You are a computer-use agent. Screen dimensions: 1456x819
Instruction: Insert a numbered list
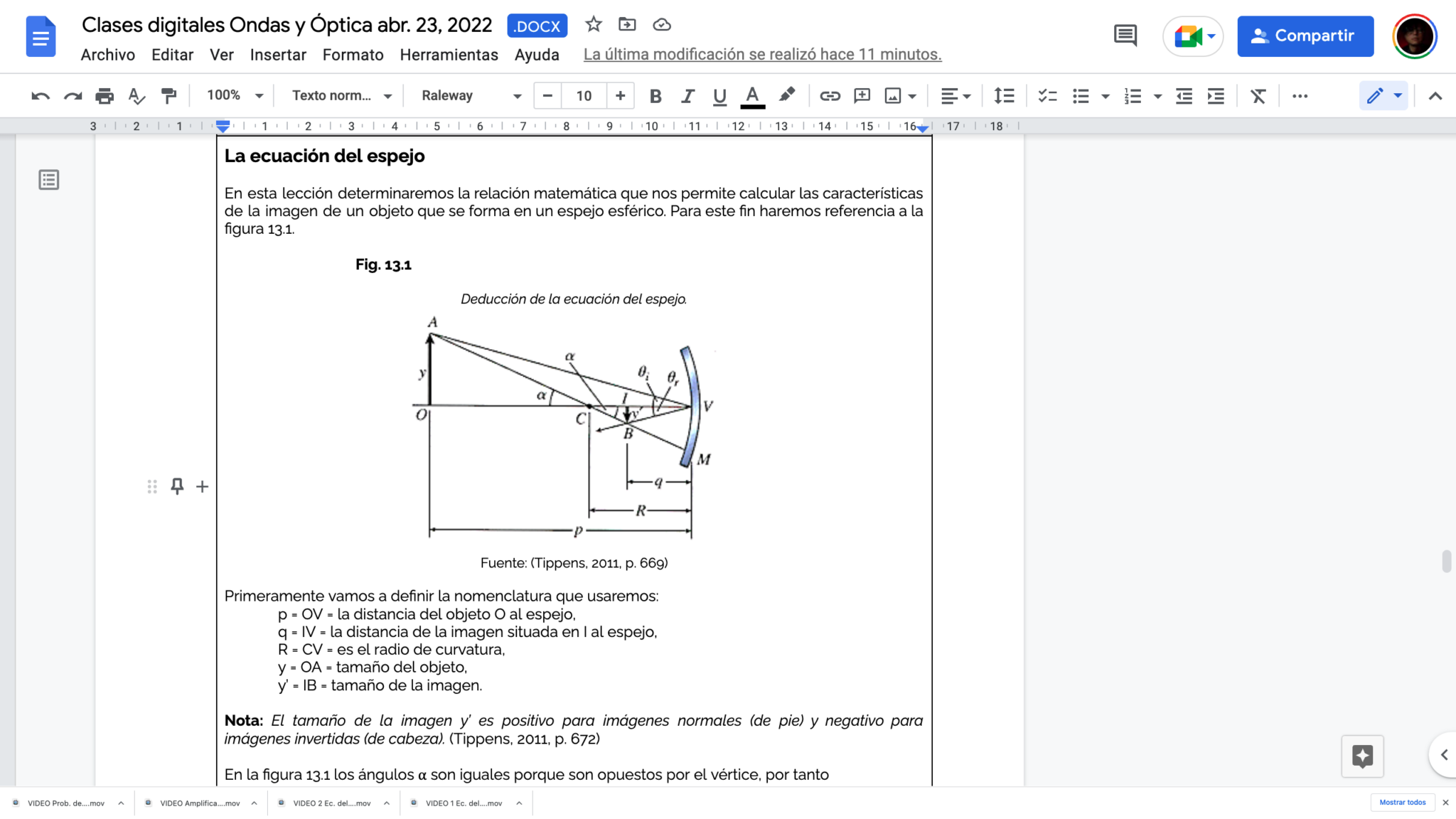[x=1133, y=96]
